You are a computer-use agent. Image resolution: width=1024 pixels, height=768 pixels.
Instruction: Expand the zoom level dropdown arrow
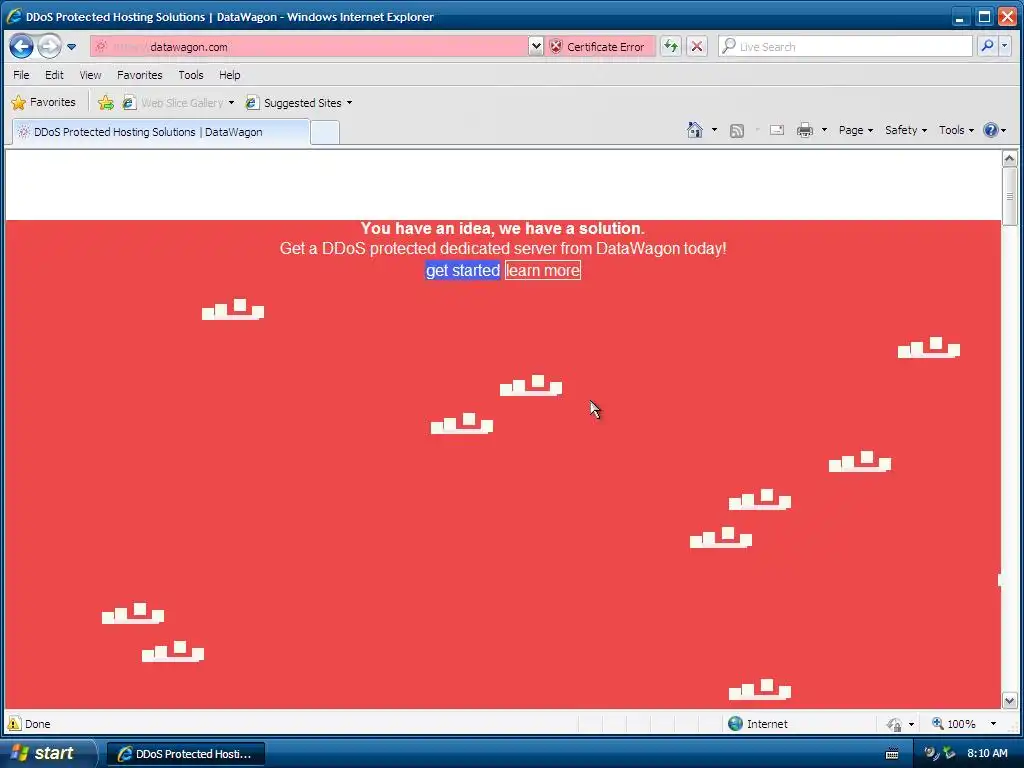click(993, 724)
